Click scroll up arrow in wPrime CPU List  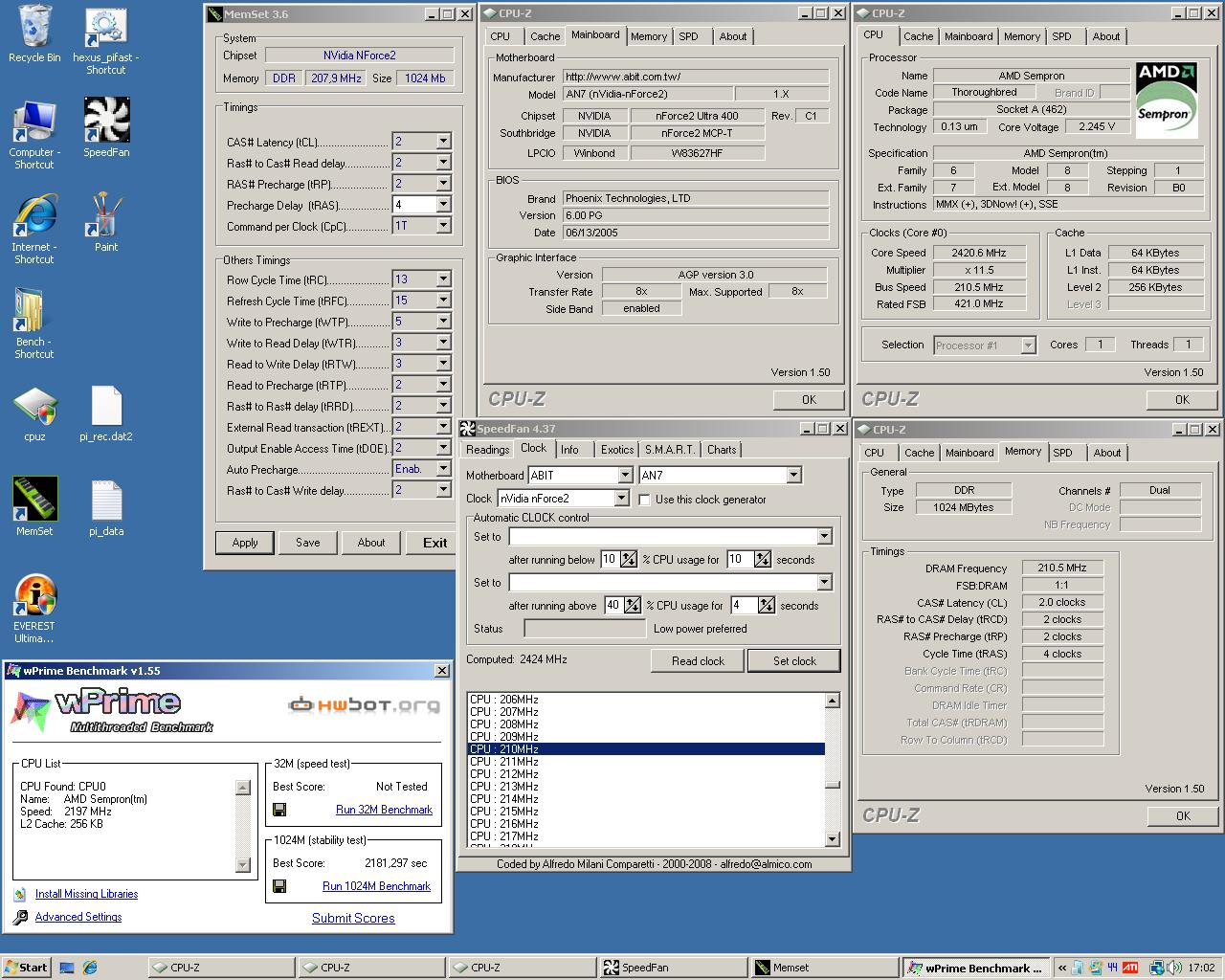242,788
